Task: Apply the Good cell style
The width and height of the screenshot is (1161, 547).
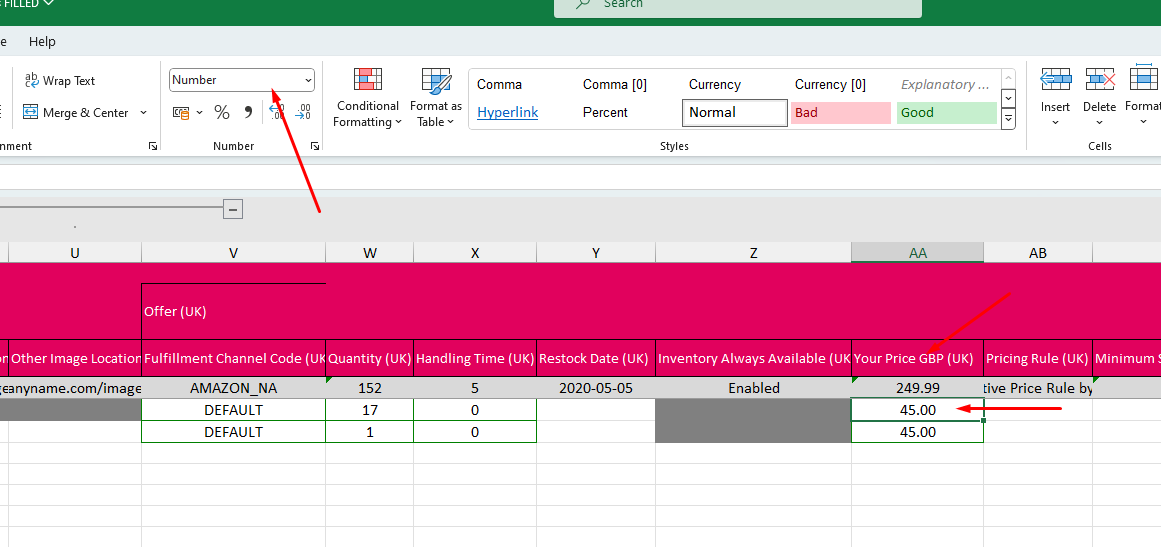Action: pos(946,113)
